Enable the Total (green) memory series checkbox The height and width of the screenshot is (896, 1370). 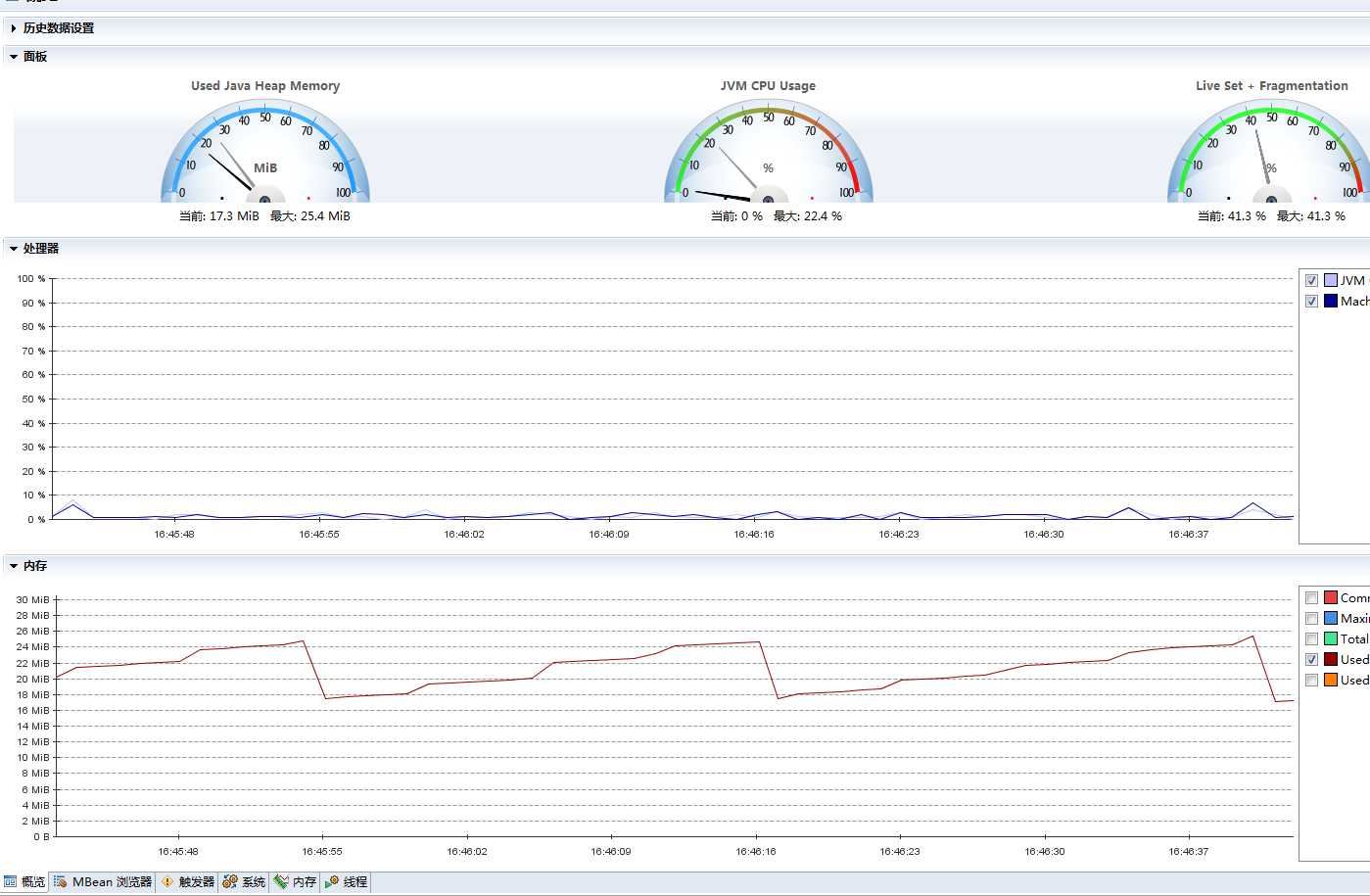1311,638
